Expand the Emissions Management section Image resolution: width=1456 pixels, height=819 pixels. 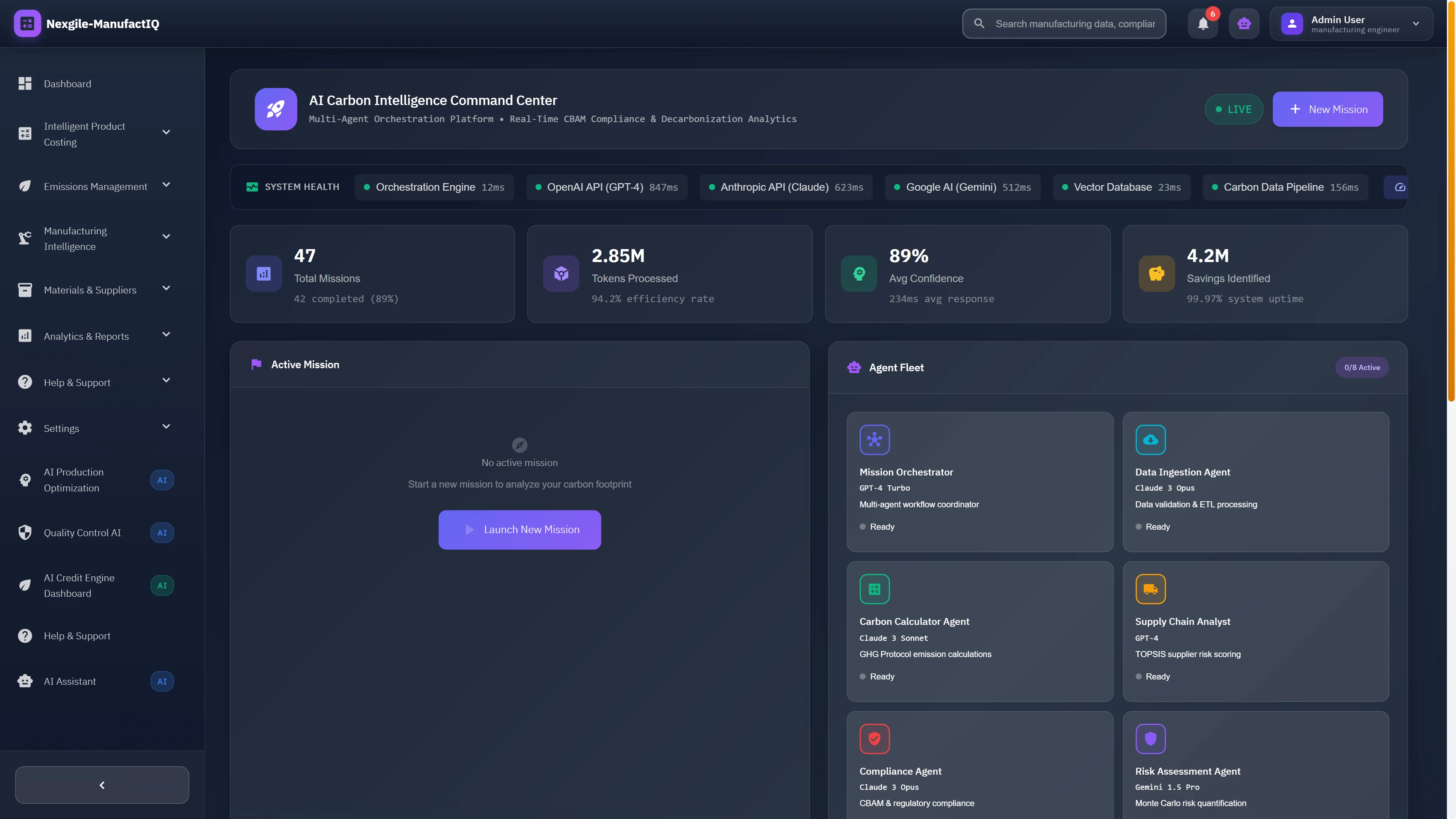(x=95, y=186)
